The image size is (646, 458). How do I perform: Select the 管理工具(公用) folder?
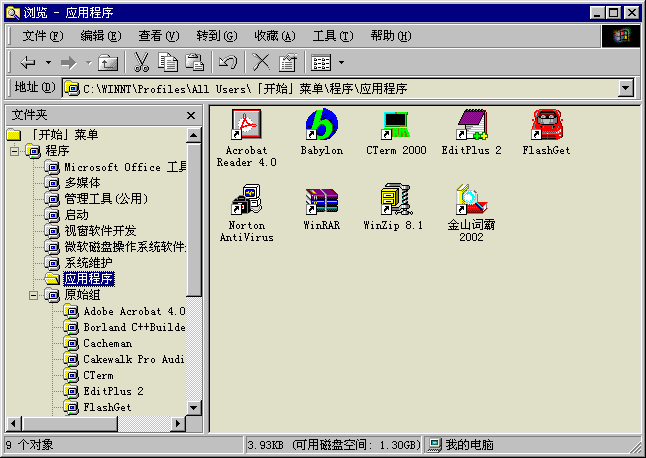coord(106,199)
